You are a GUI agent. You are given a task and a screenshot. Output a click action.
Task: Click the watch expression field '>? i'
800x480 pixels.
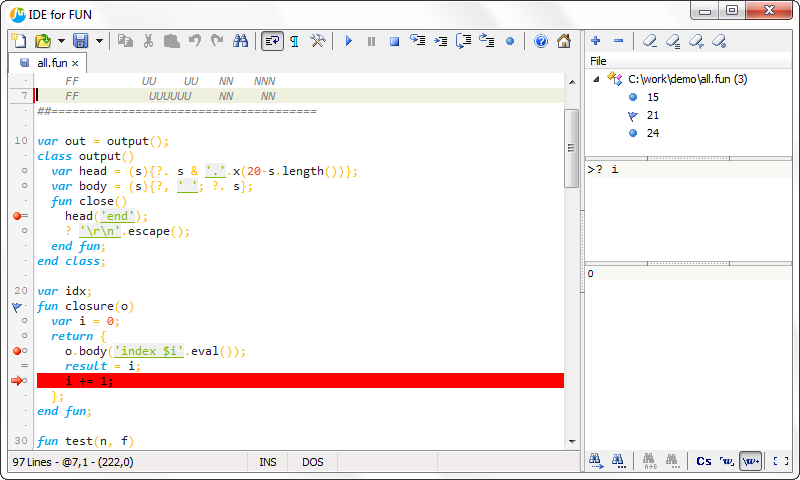click(x=688, y=169)
